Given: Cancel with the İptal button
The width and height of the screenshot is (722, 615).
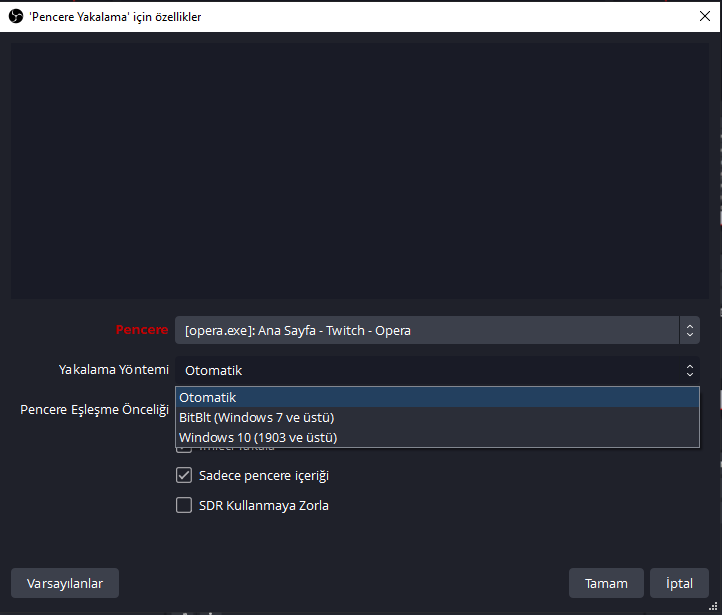Looking at the screenshot, I should point(679,583).
